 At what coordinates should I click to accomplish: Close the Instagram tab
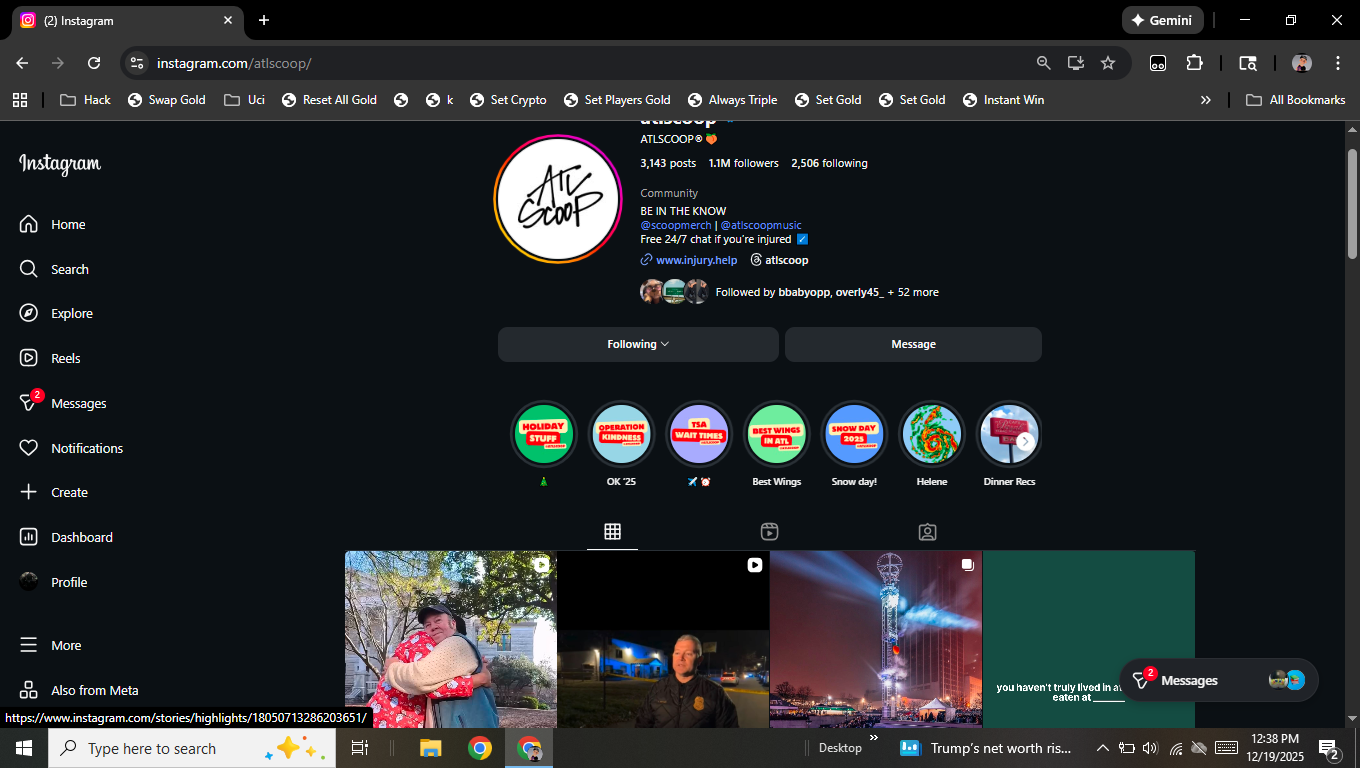[x=228, y=20]
